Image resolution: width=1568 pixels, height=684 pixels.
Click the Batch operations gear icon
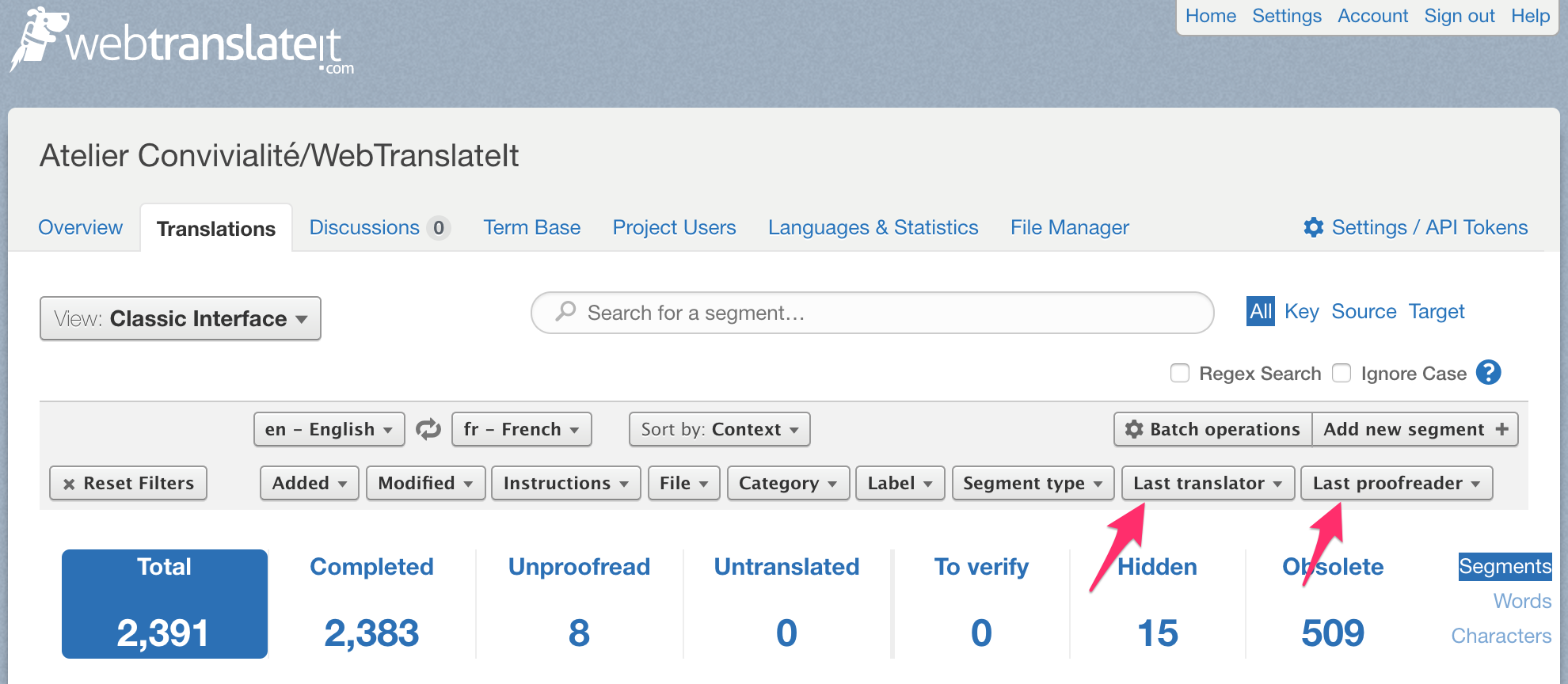point(1134,429)
